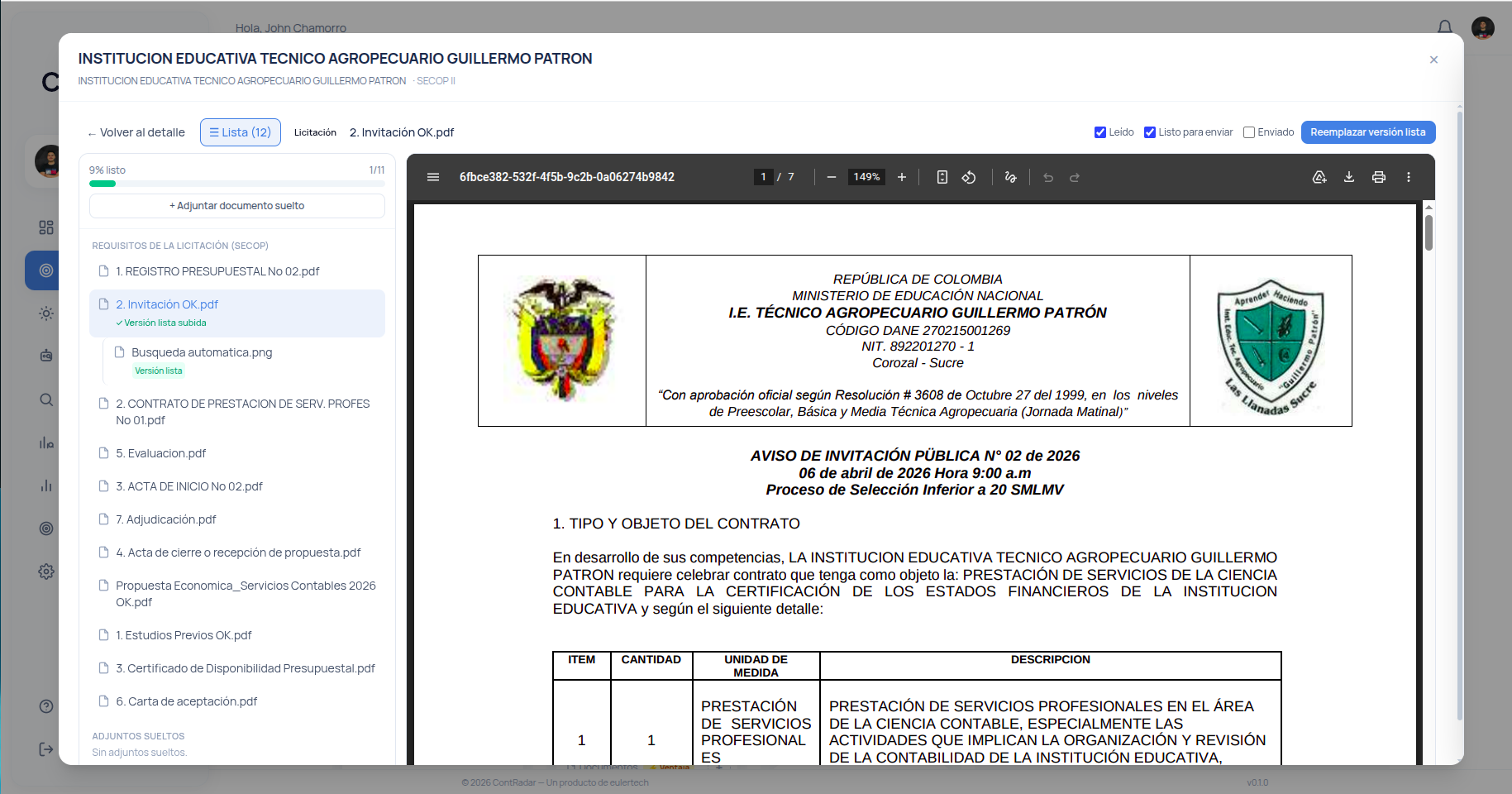Print the PDF document
The image size is (1512, 794).
click(x=1379, y=177)
